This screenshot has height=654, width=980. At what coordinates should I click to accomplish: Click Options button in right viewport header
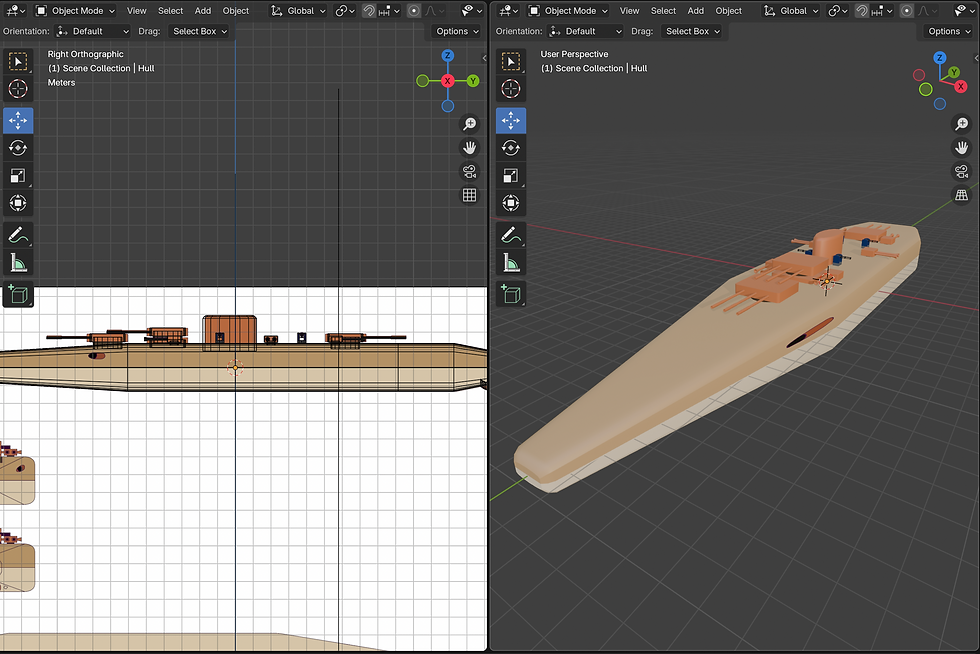947,31
